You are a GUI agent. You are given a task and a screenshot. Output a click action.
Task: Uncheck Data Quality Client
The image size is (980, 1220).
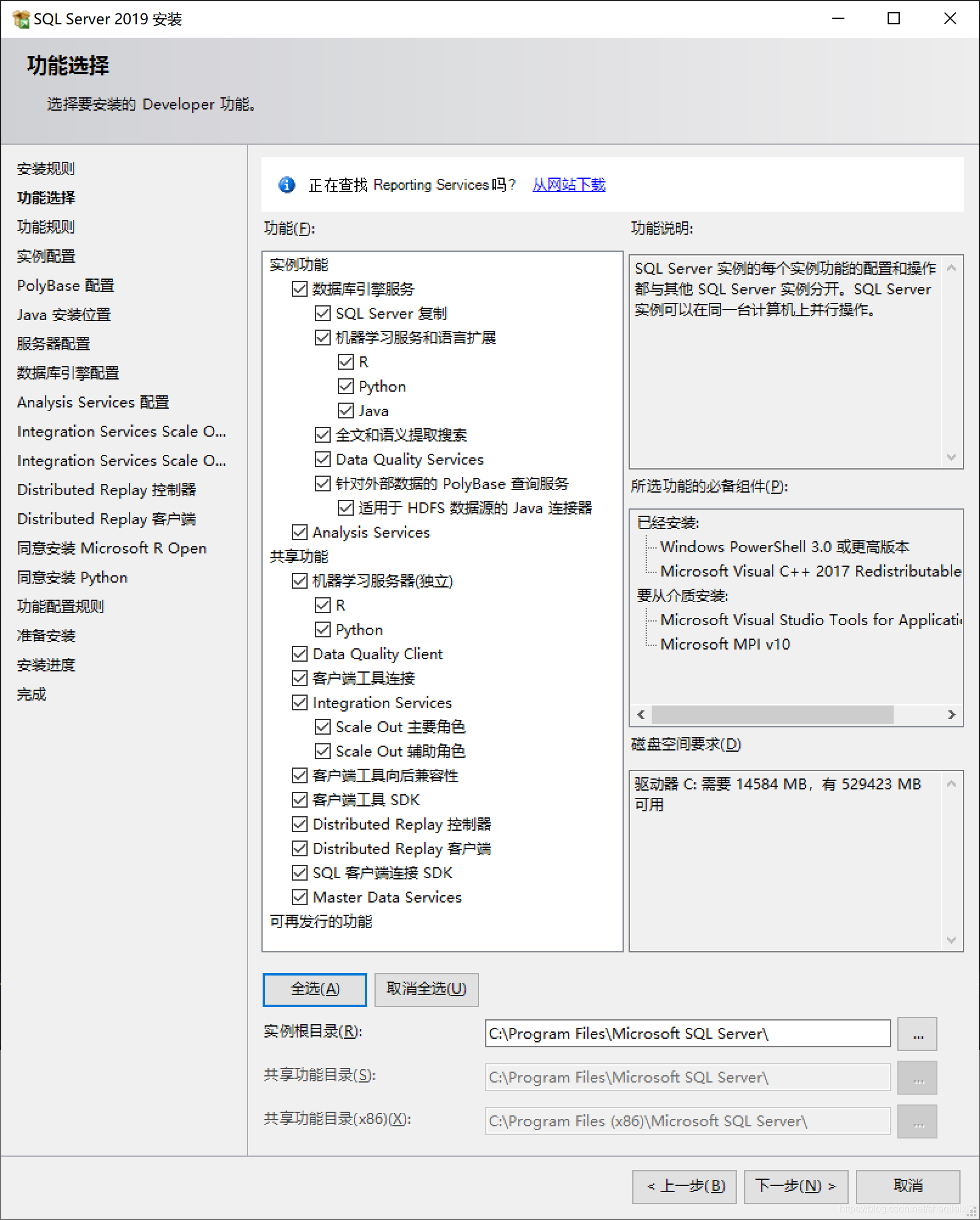coord(300,654)
